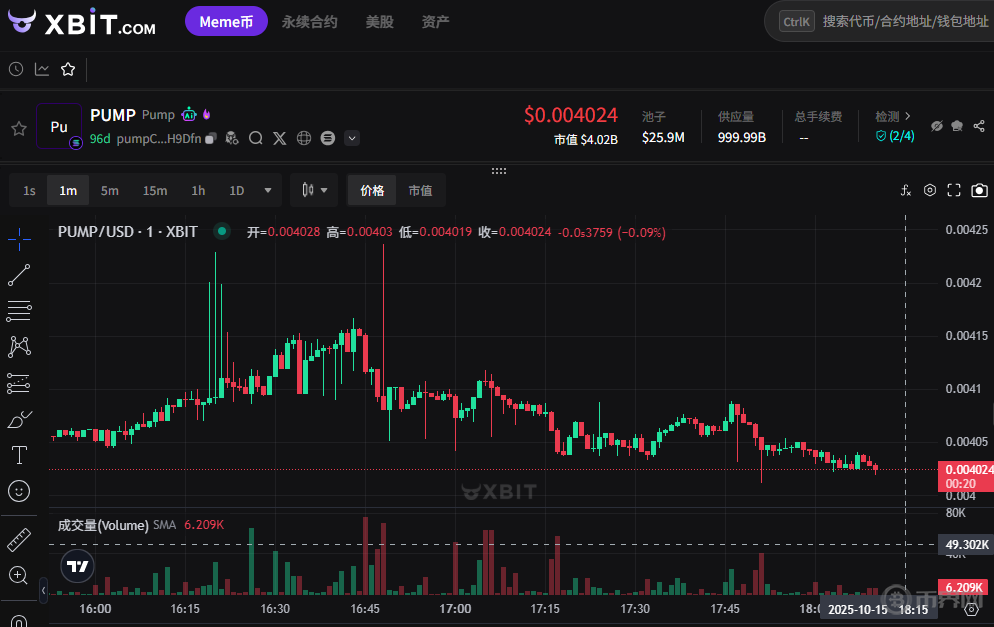
Task: Open the trending chart line icon
Action: point(42,69)
